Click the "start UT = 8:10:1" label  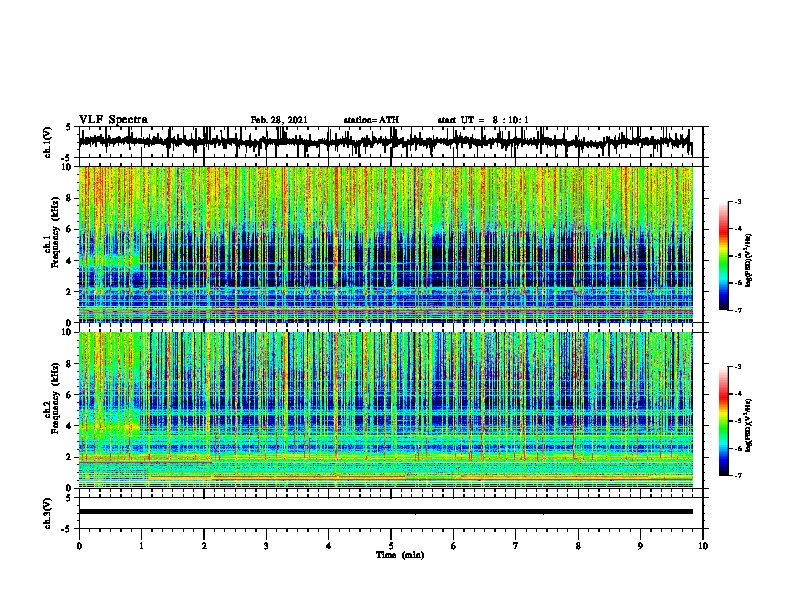pos(483,120)
